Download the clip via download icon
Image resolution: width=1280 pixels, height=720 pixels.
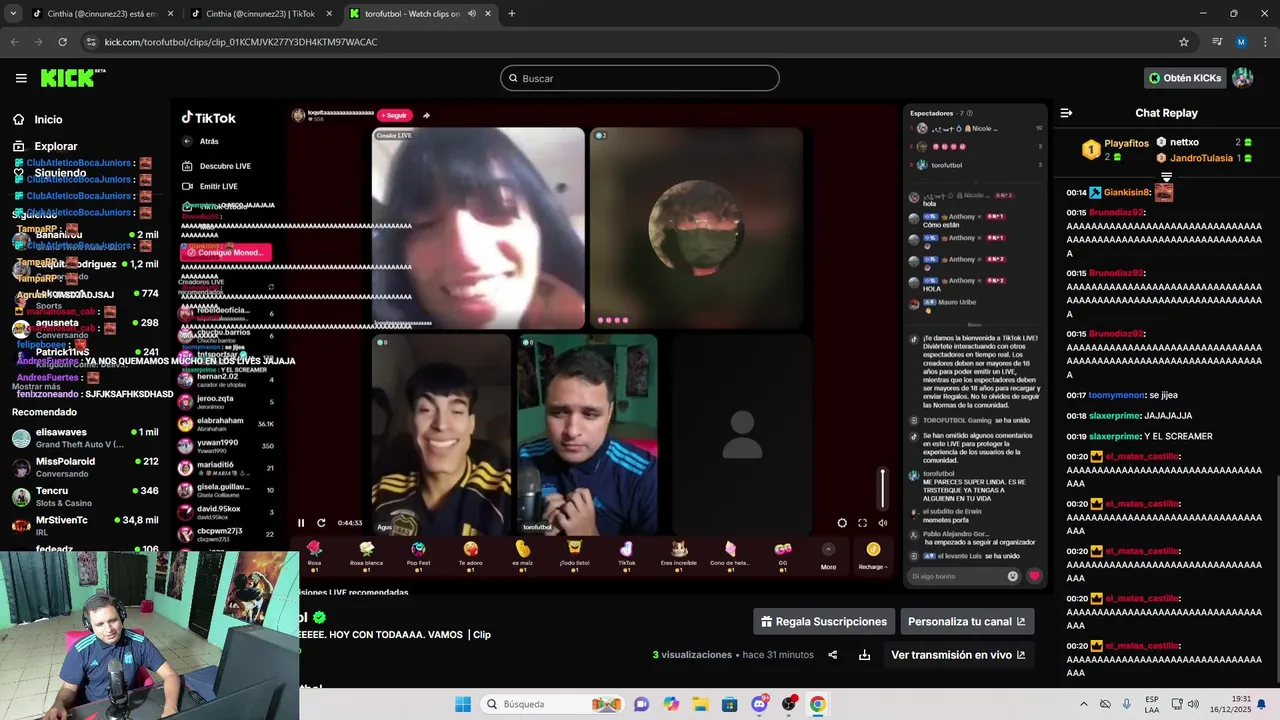pos(864,655)
